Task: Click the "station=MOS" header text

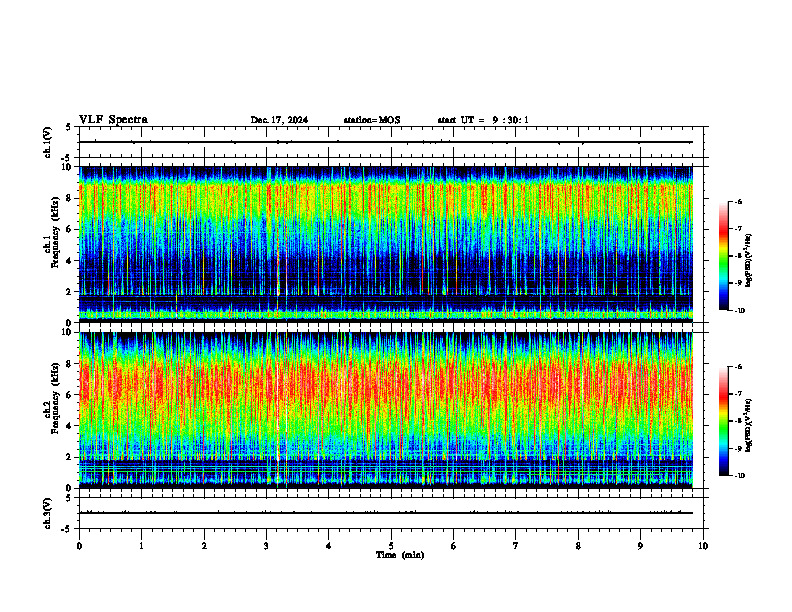Action: 372,120
